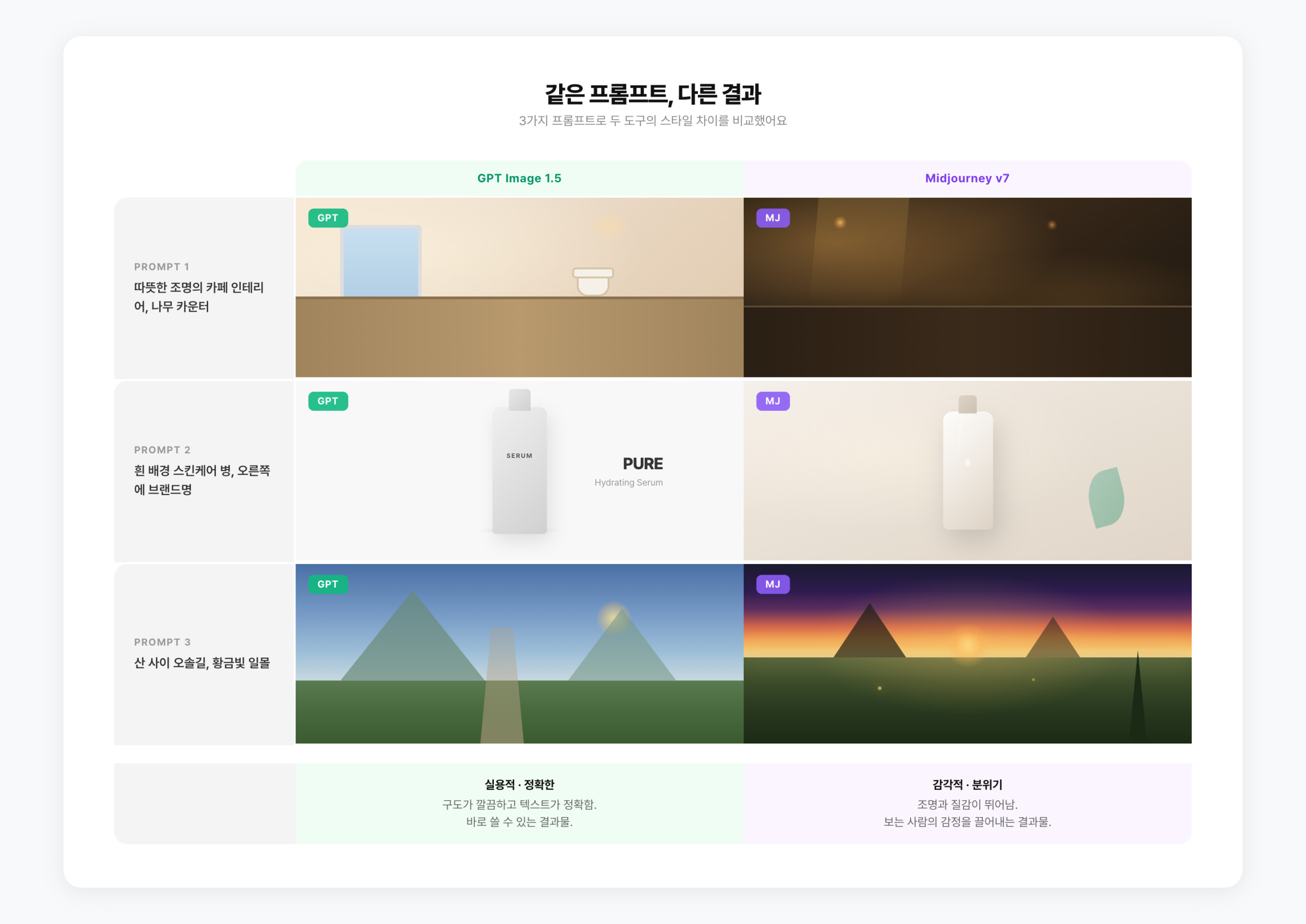Click the blue window shape in the GPT cafe image
The width and height of the screenshot is (1306, 924).
coord(381,261)
